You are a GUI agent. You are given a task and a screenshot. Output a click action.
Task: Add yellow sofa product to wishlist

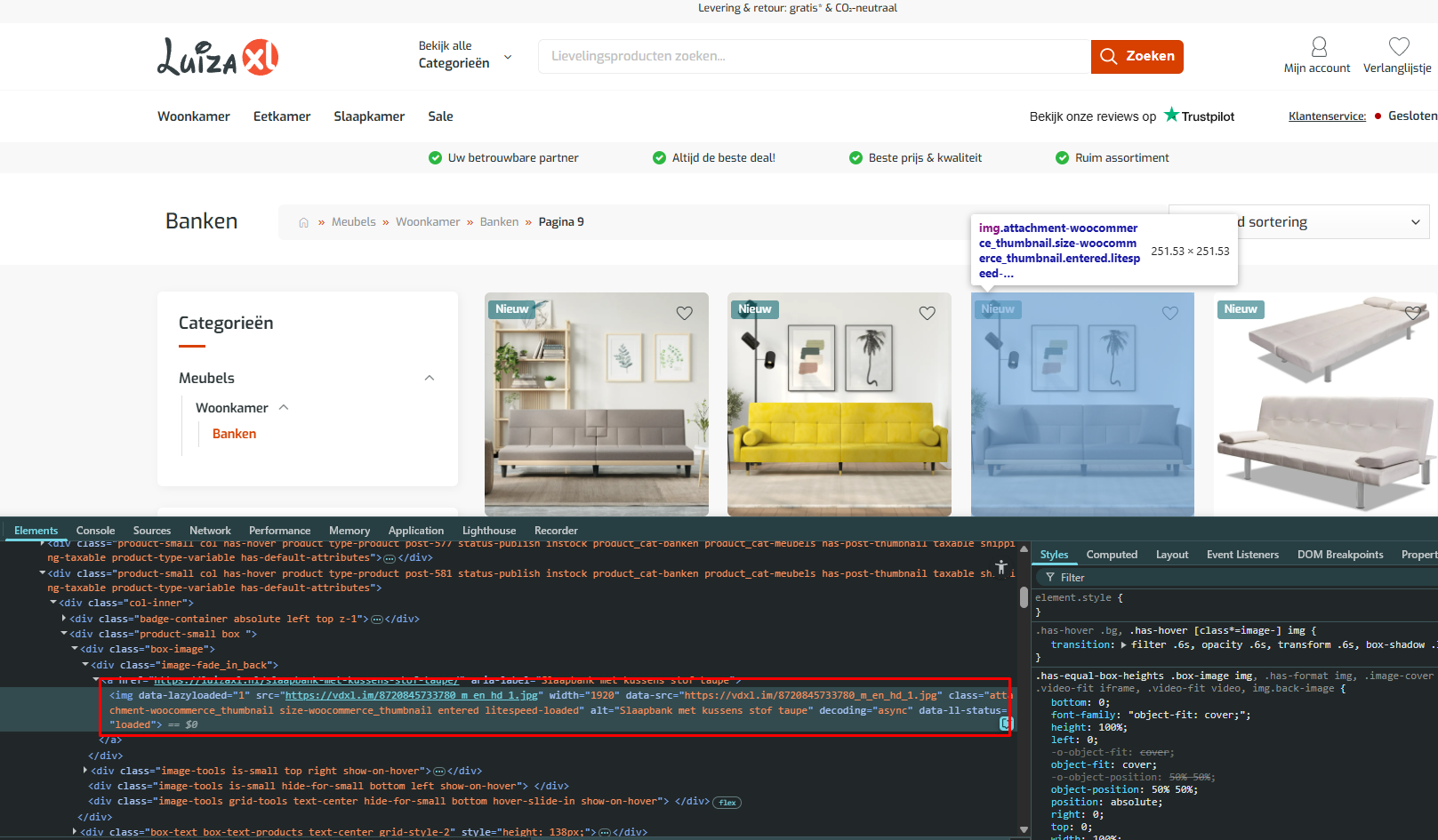928,313
